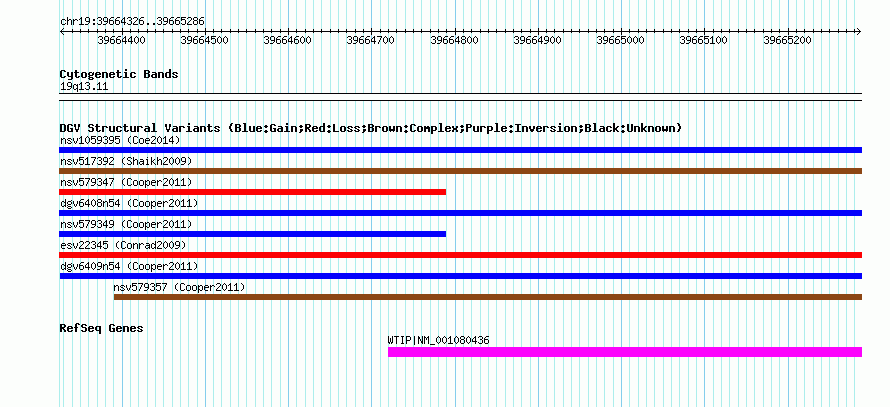
Task: Click ruler tick label 39665000
Action: (621, 40)
